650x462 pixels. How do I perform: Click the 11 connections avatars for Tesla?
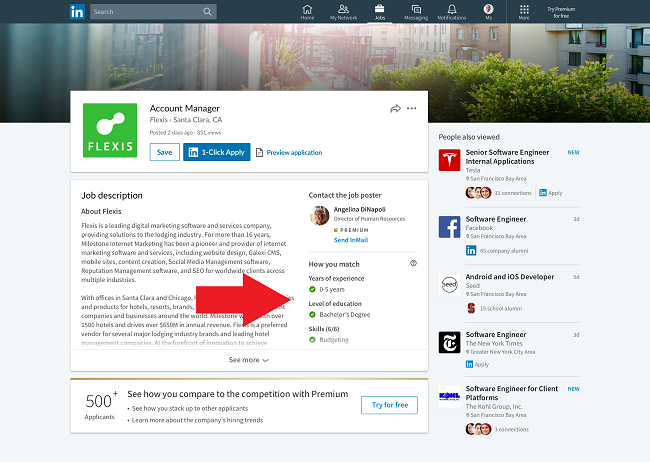pos(478,193)
